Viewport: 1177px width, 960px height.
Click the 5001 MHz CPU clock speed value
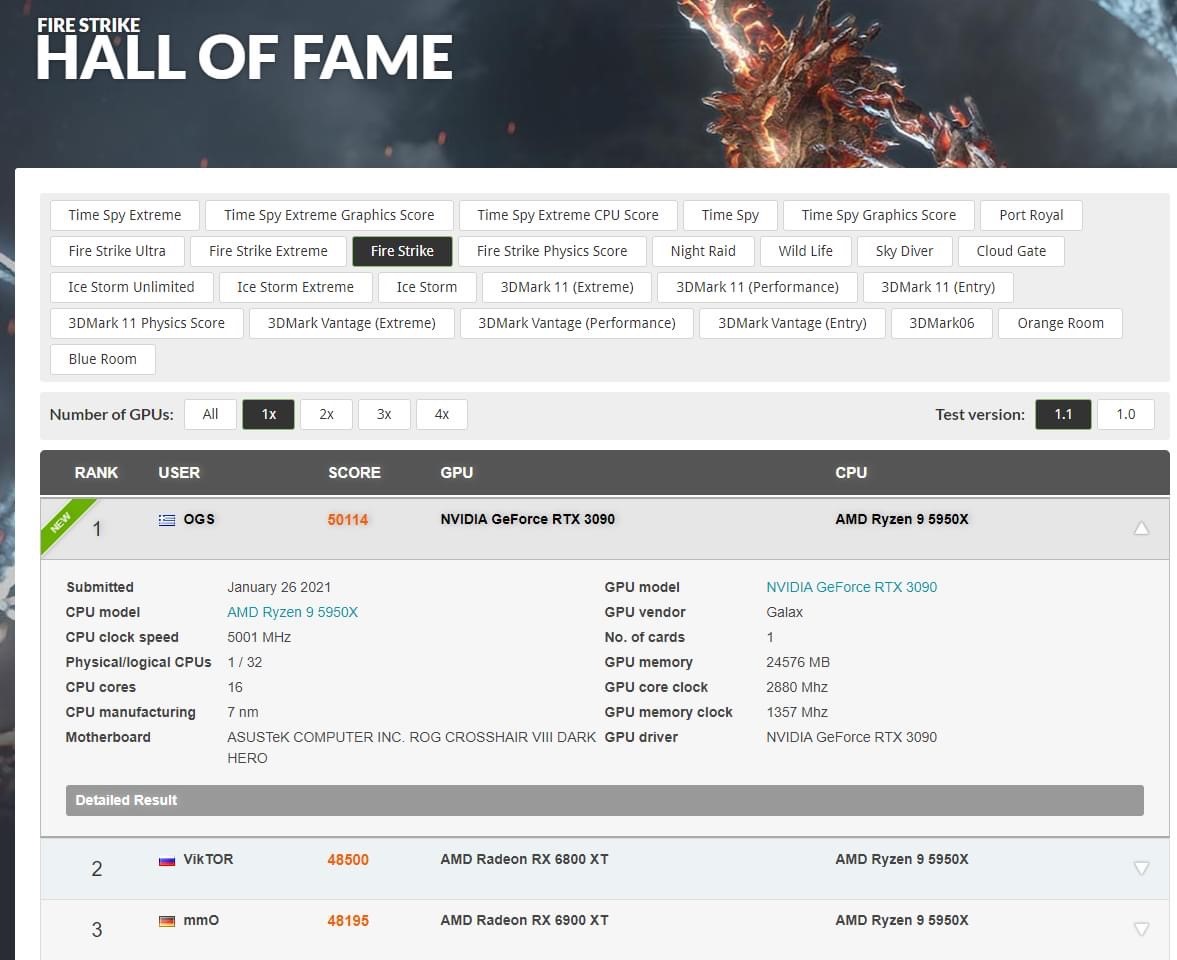tap(259, 637)
